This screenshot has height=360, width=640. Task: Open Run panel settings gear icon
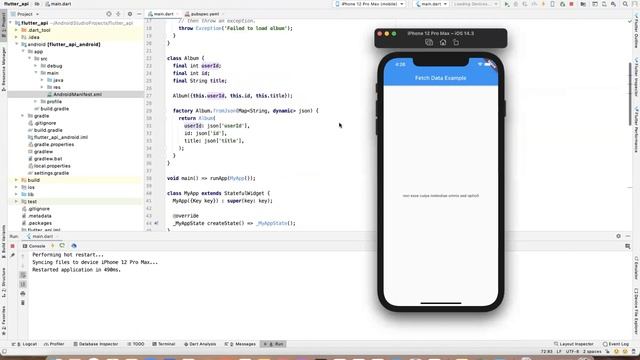point(618,236)
